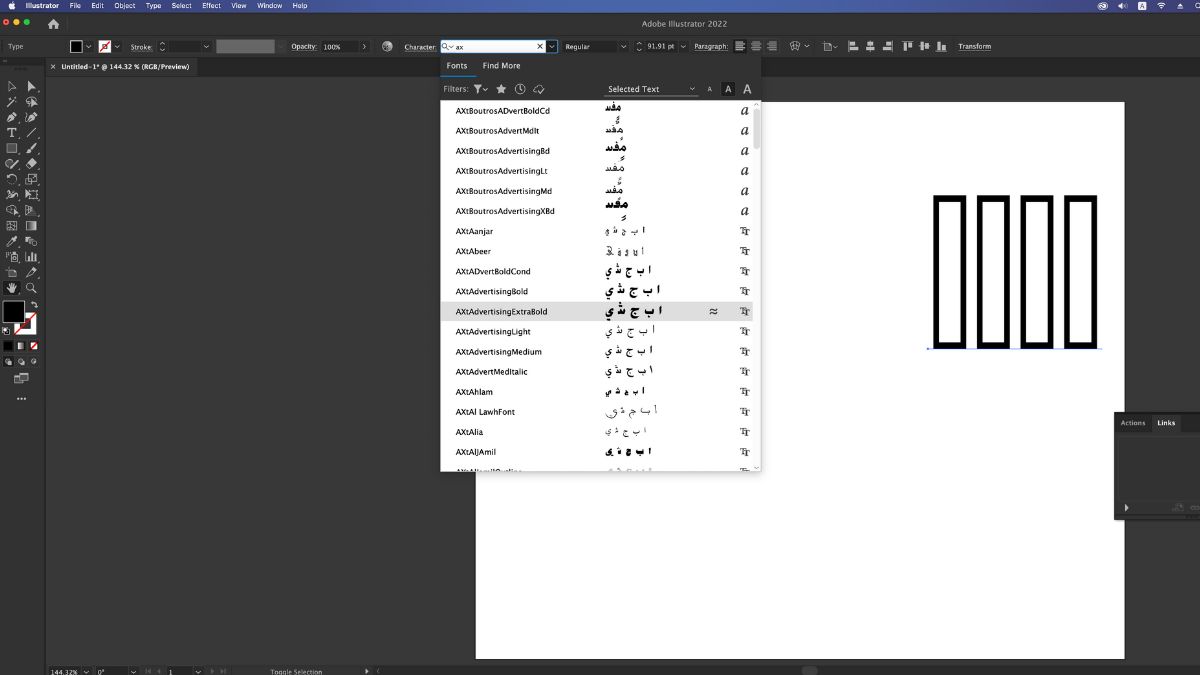The image size is (1200, 675).
Task: Select the Symbol Sprayer tool
Action: point(12,257)
